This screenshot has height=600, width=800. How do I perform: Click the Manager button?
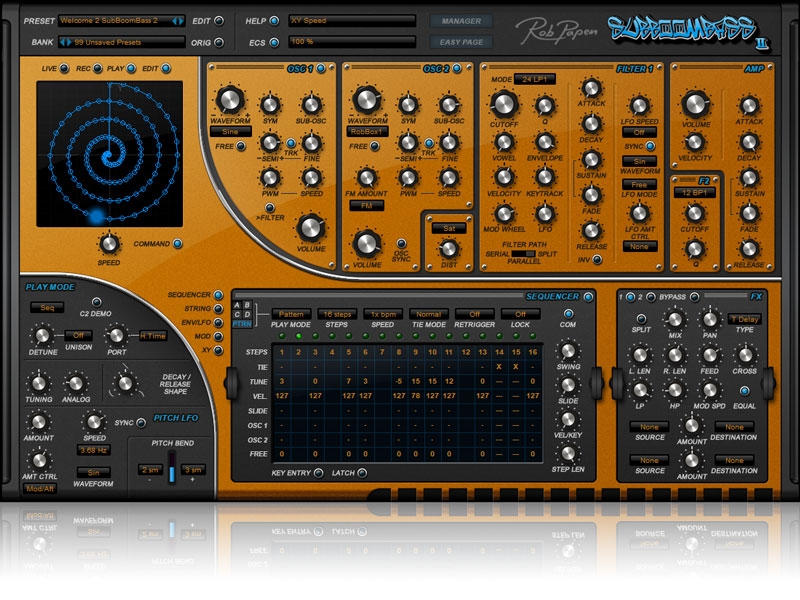[461, 21]
